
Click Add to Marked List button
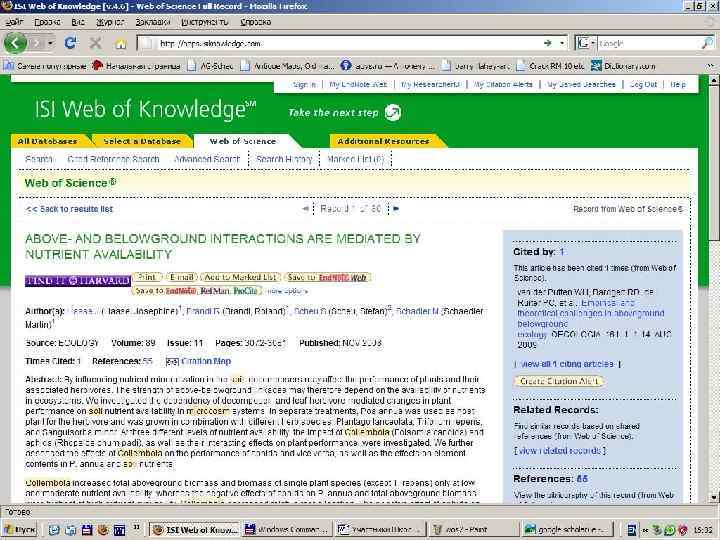(x=241, y=277)
